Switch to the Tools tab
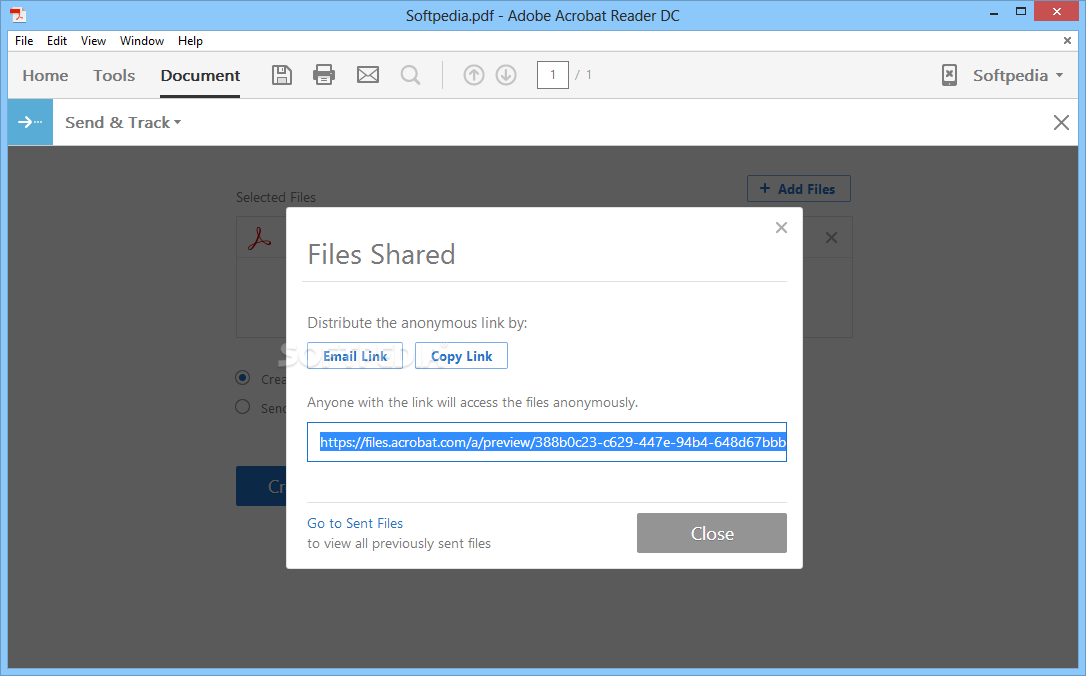1086x676 pixels. (114, 75)
